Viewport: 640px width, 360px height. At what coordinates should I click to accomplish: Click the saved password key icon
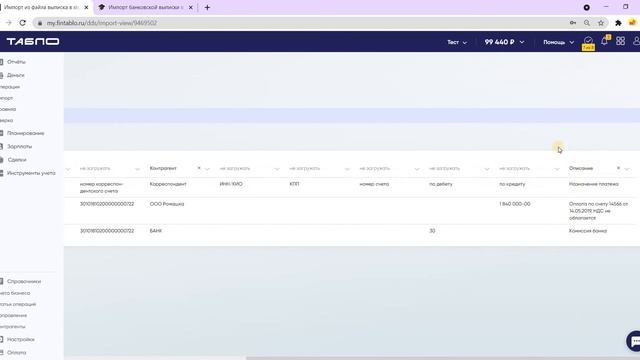pos(573,23)
